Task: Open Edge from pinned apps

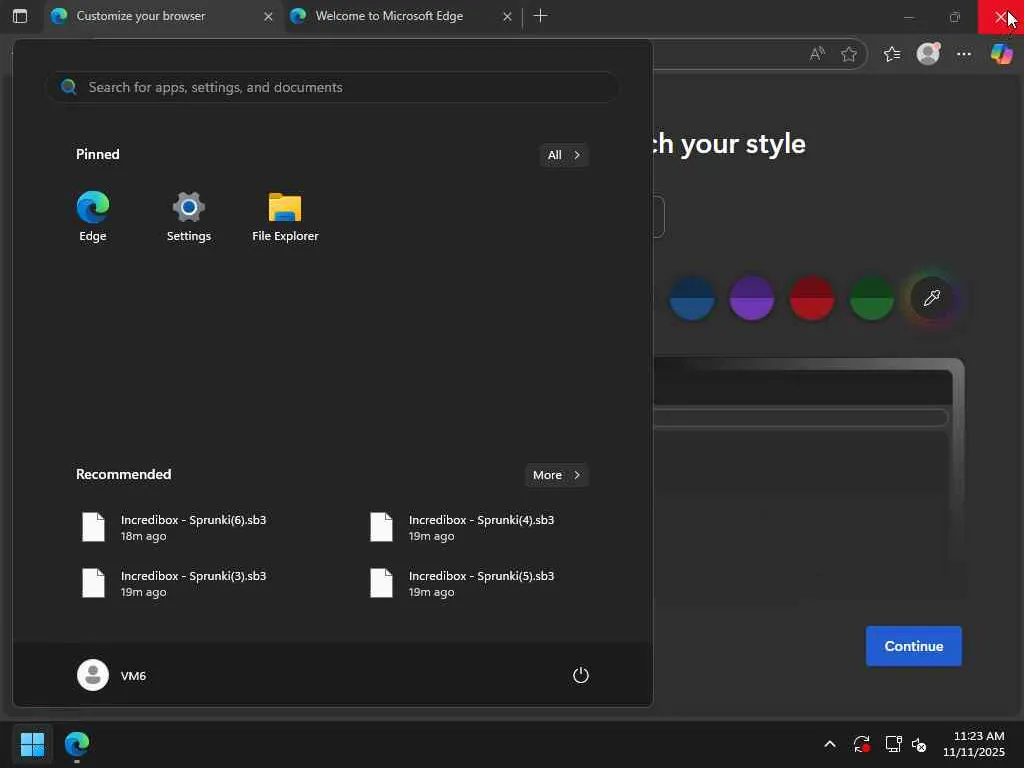Action: click(x=93, y=217)
